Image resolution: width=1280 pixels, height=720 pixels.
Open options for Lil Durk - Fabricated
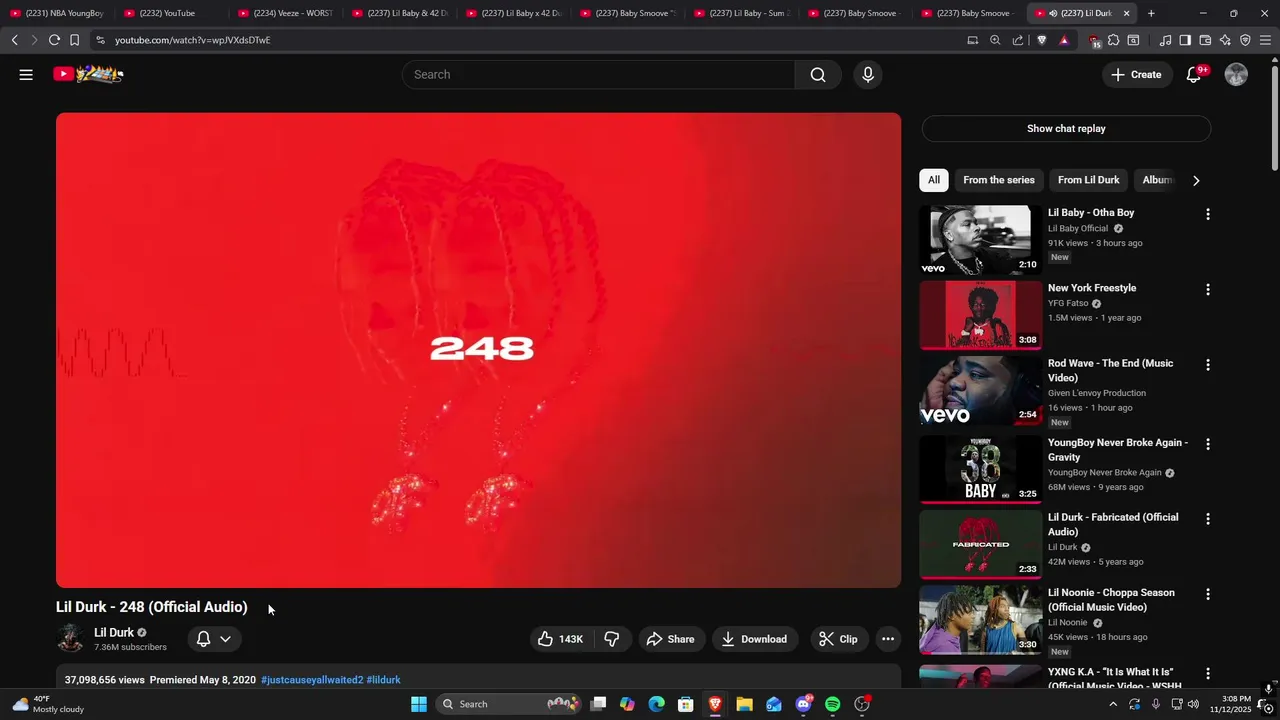[x=1207, y=519]
